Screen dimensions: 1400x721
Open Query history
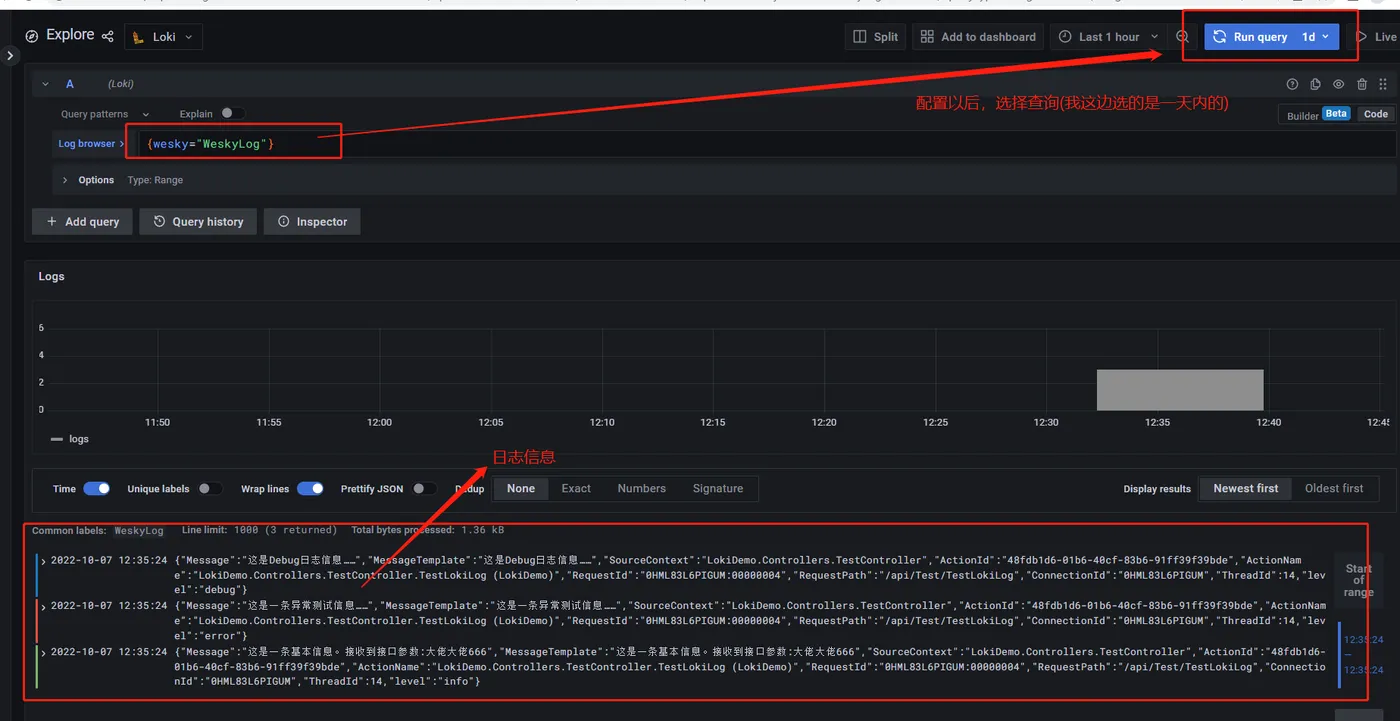tap(198, 222)
